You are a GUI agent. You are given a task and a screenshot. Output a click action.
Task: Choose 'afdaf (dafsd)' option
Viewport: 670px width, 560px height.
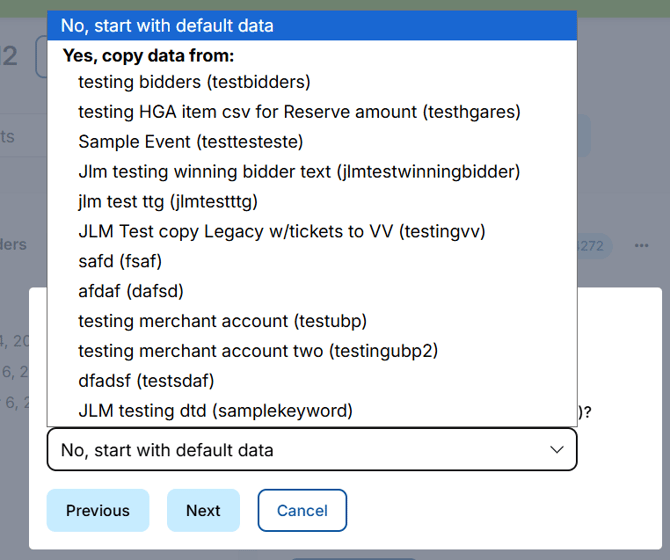pyautogui.click(x=131, y=291)
